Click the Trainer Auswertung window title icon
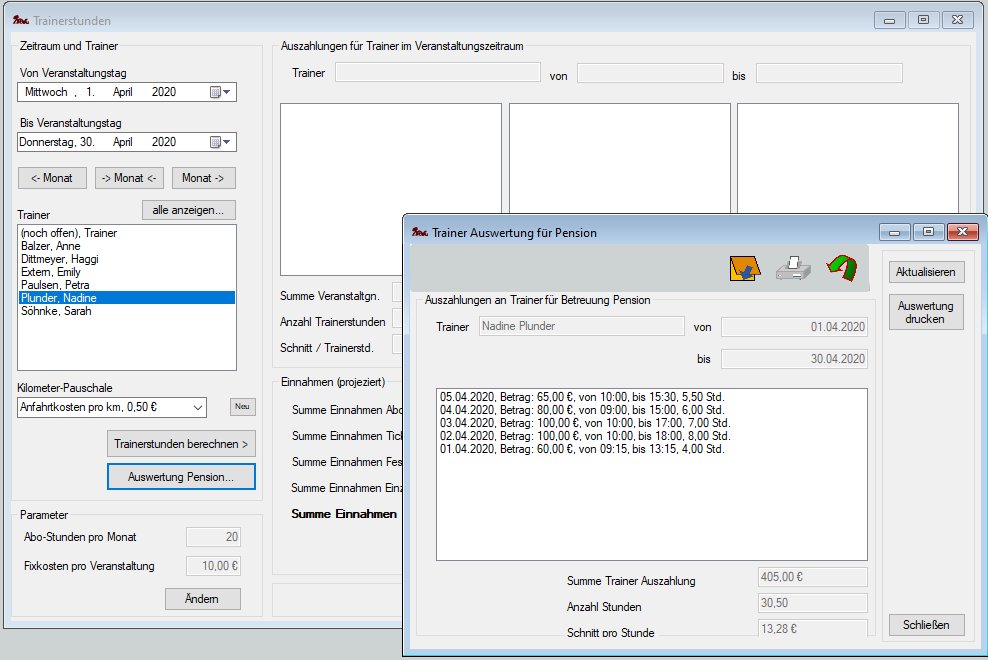Image resolution: width=988 pixels, height=660 pixels. pos(420,232)
